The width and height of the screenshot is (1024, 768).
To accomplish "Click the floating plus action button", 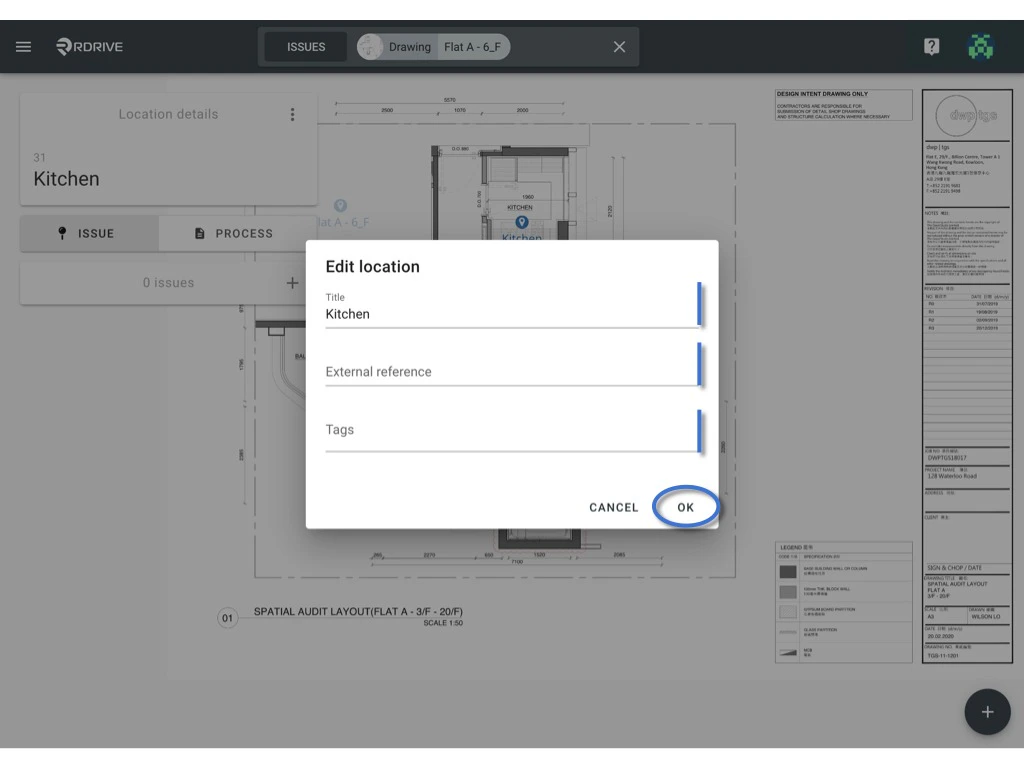I will [987, 711].
